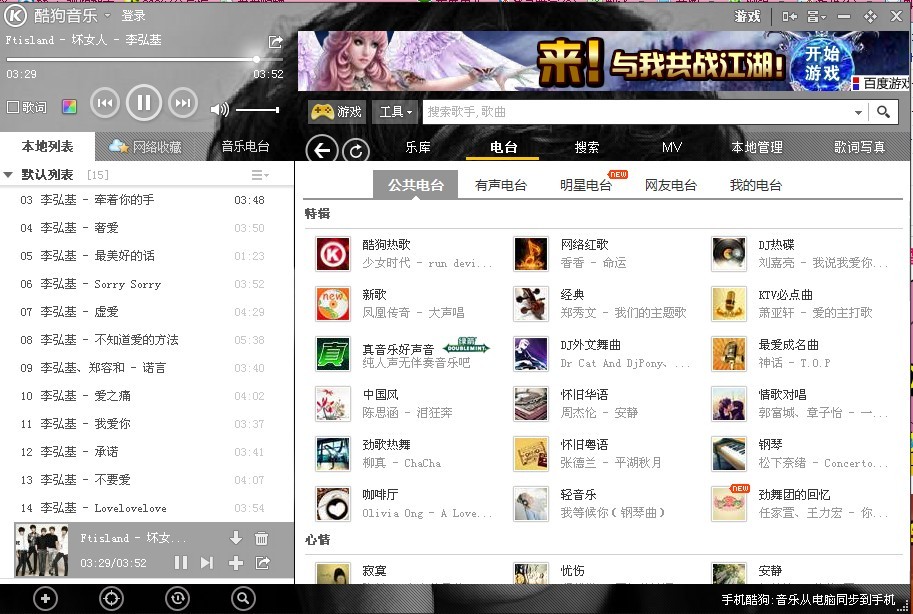Play the previous track
913x614 pixels.
point(105,103)
